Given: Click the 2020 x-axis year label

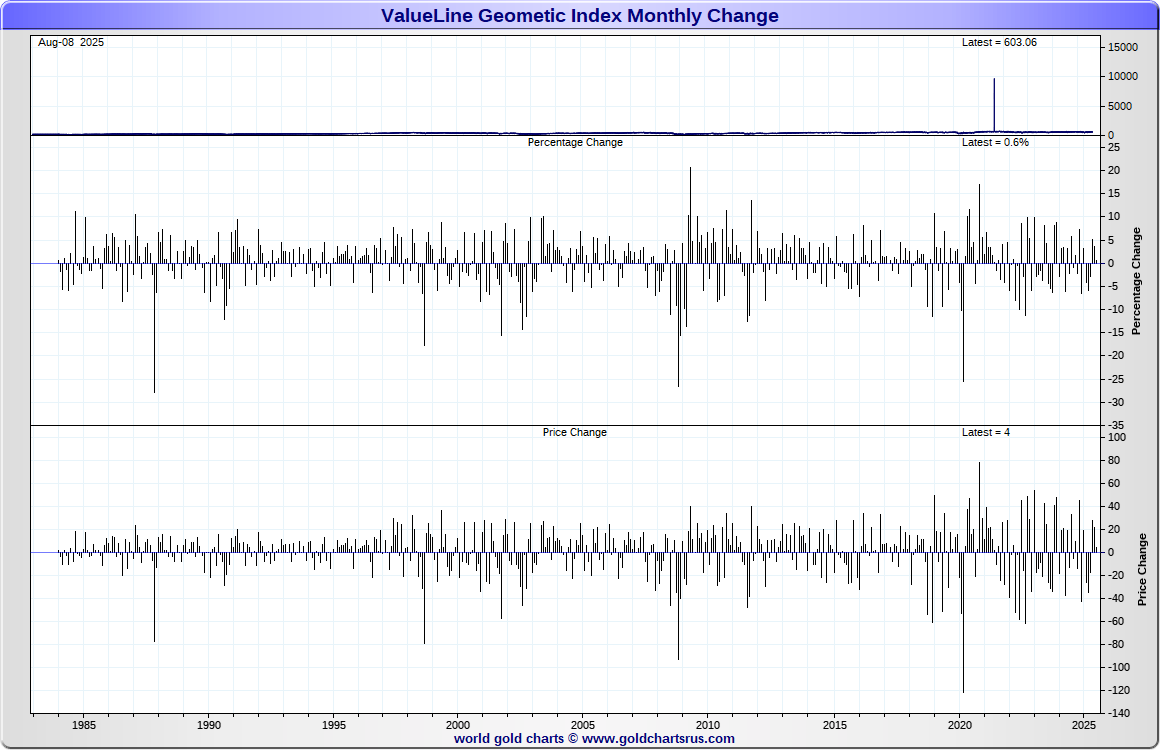Looking at the screenshot, I should pyautogui.click(x=960, y=725).
